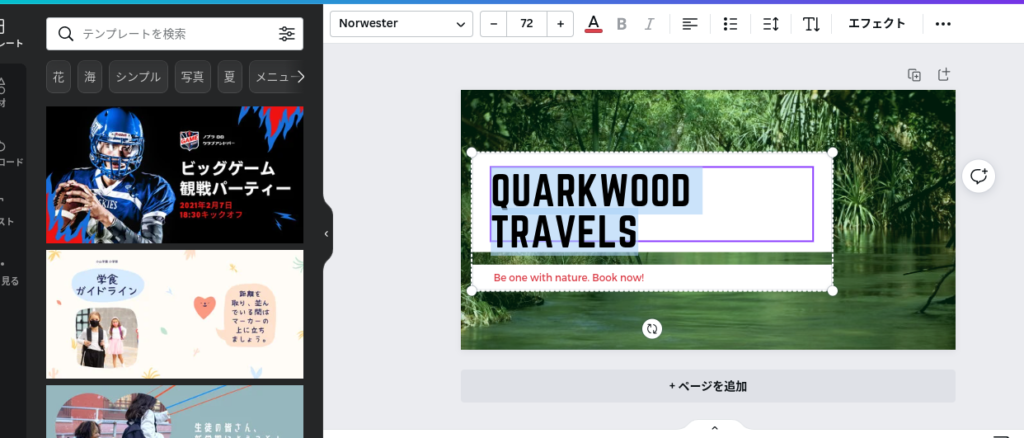Apply bulleted list formatting
The width and height of the screenshot is (1024, 438).
pyautogui.click(x=730, y=24)
